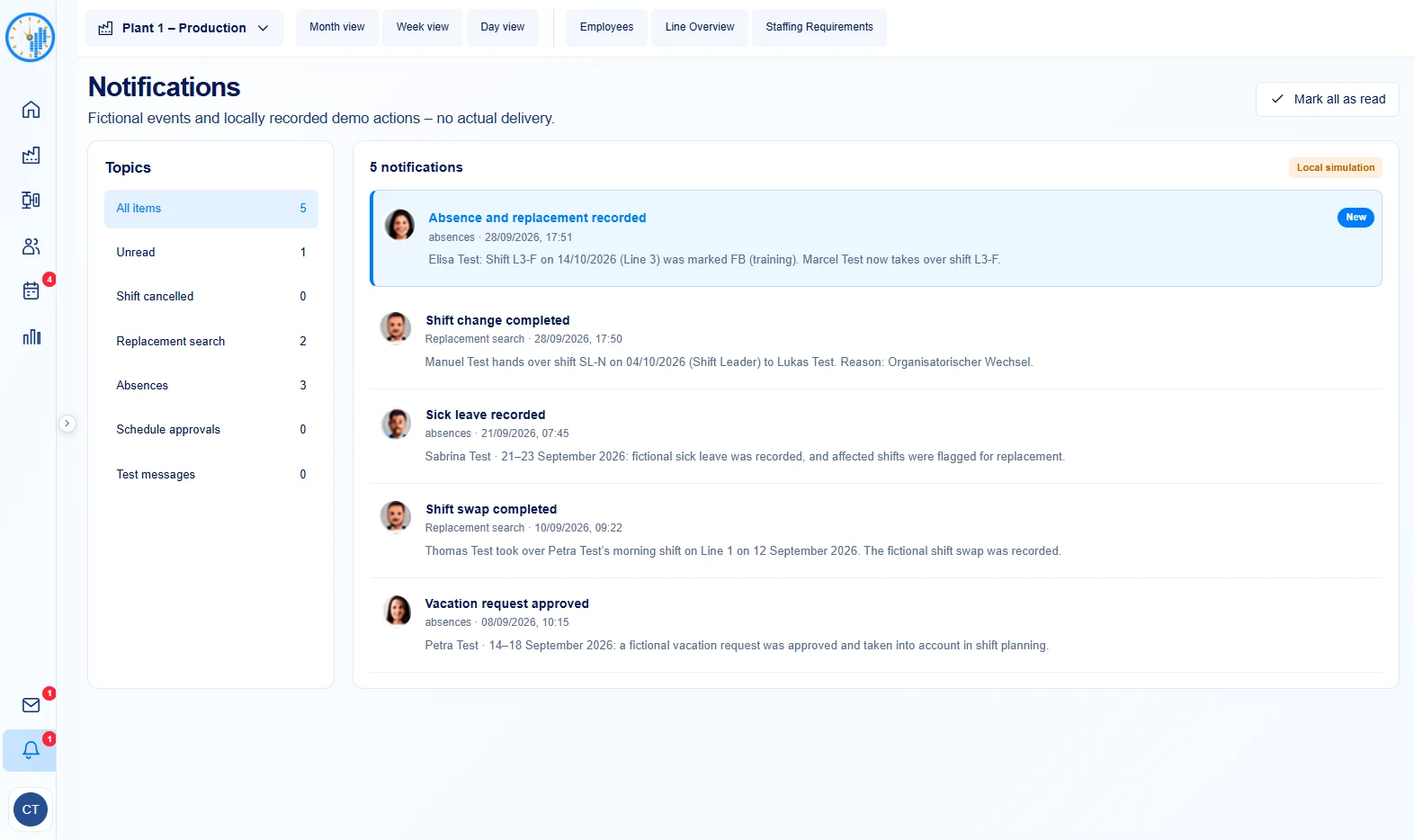Click the Notifications page heading
Screen dimensions: 1414x840
165,87
